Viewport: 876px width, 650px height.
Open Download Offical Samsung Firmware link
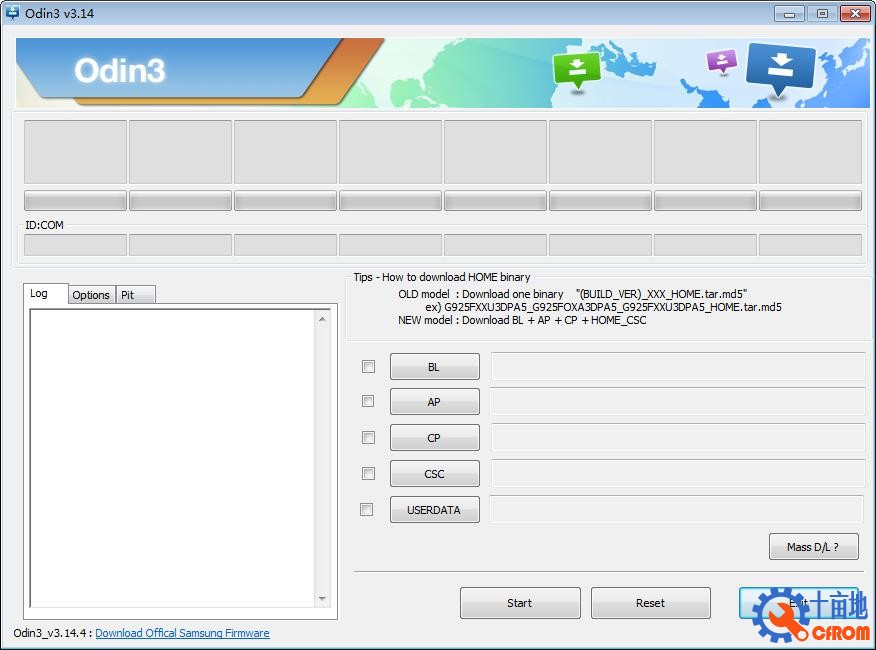coord(182,633)
